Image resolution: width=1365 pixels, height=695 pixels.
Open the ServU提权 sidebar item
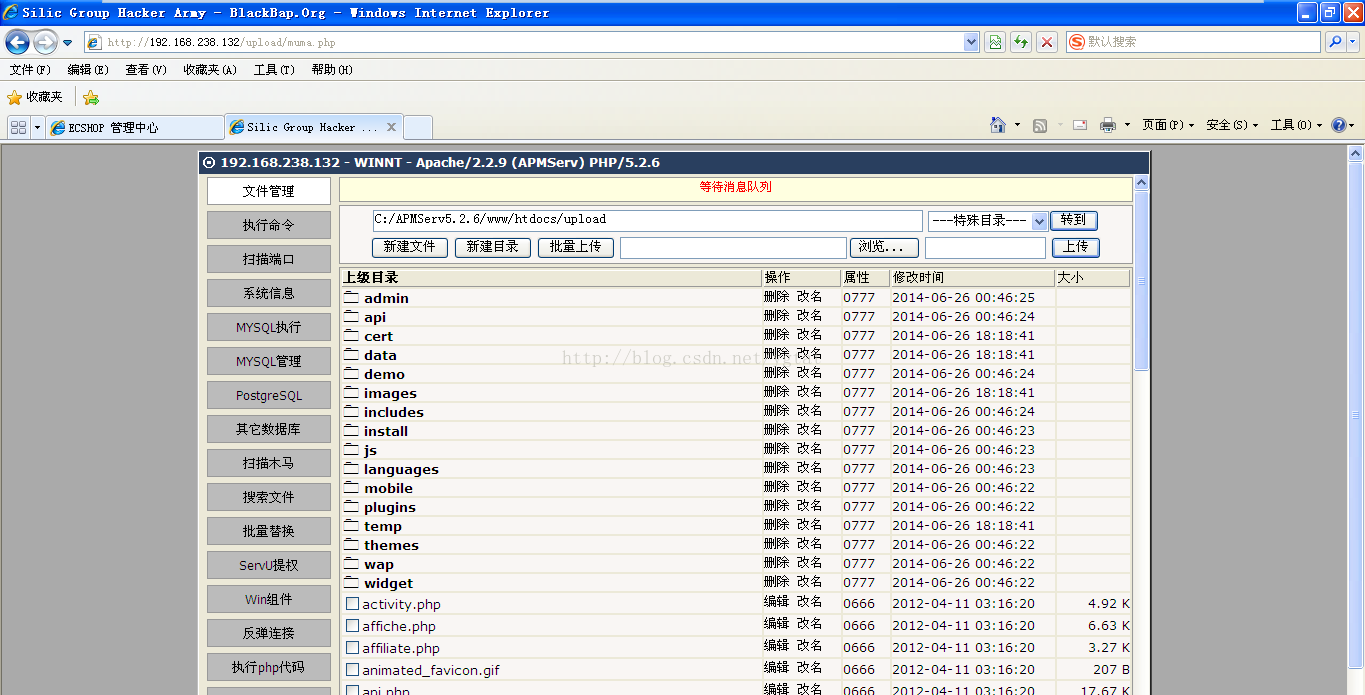(x=269, y=565)
